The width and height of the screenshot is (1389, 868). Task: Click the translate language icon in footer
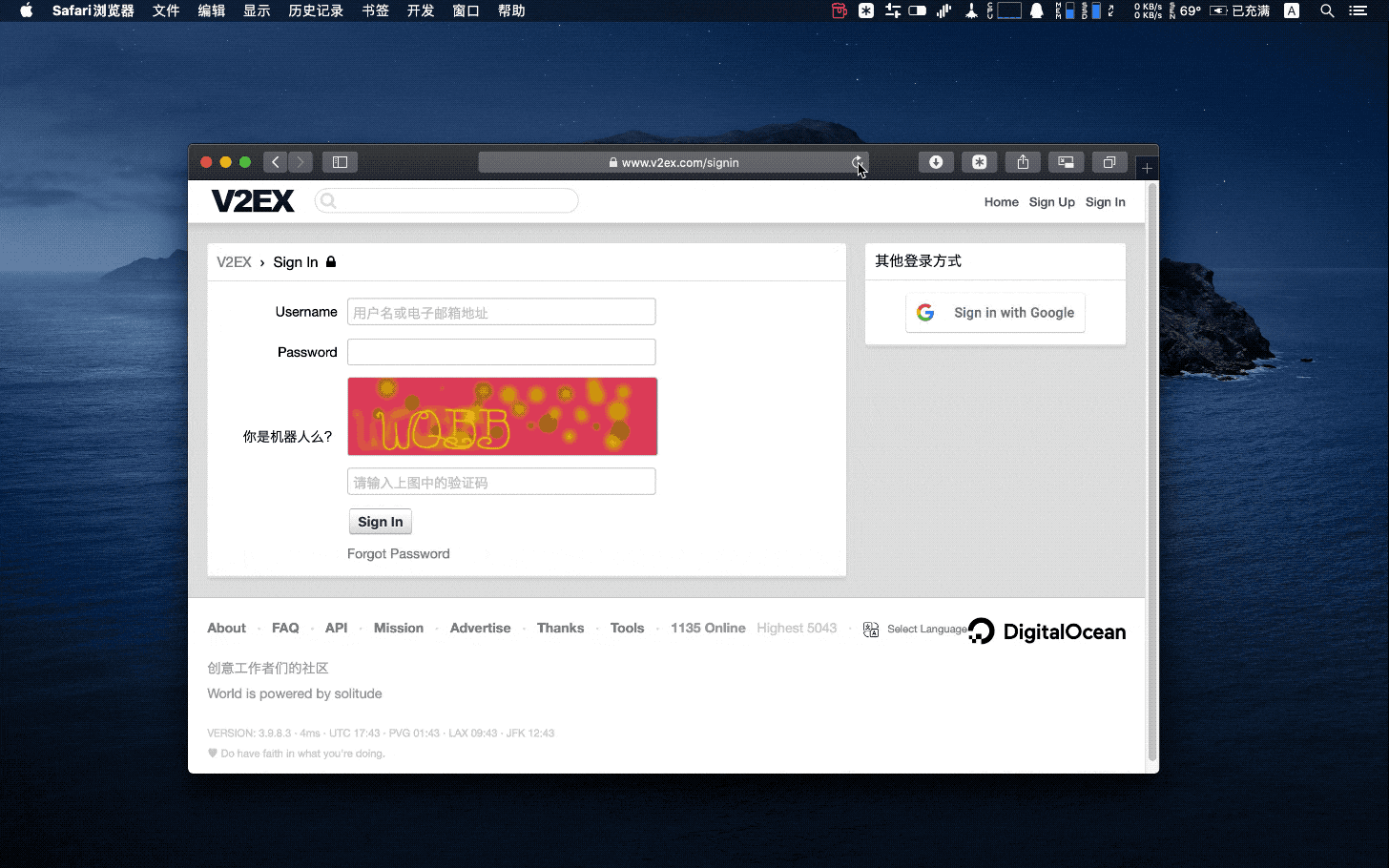point(871,630)
